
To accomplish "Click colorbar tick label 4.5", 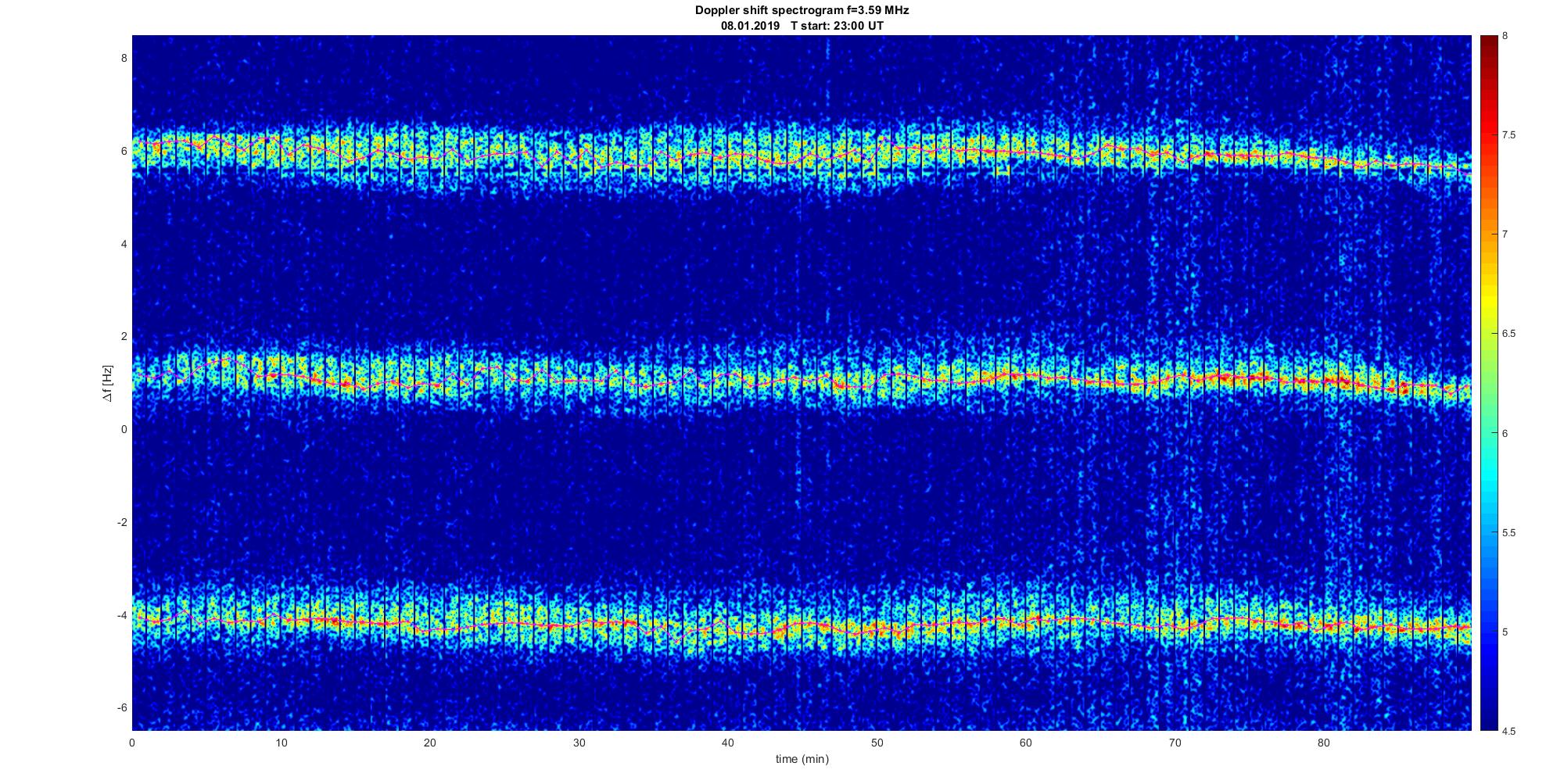I will click(1508, 732).
